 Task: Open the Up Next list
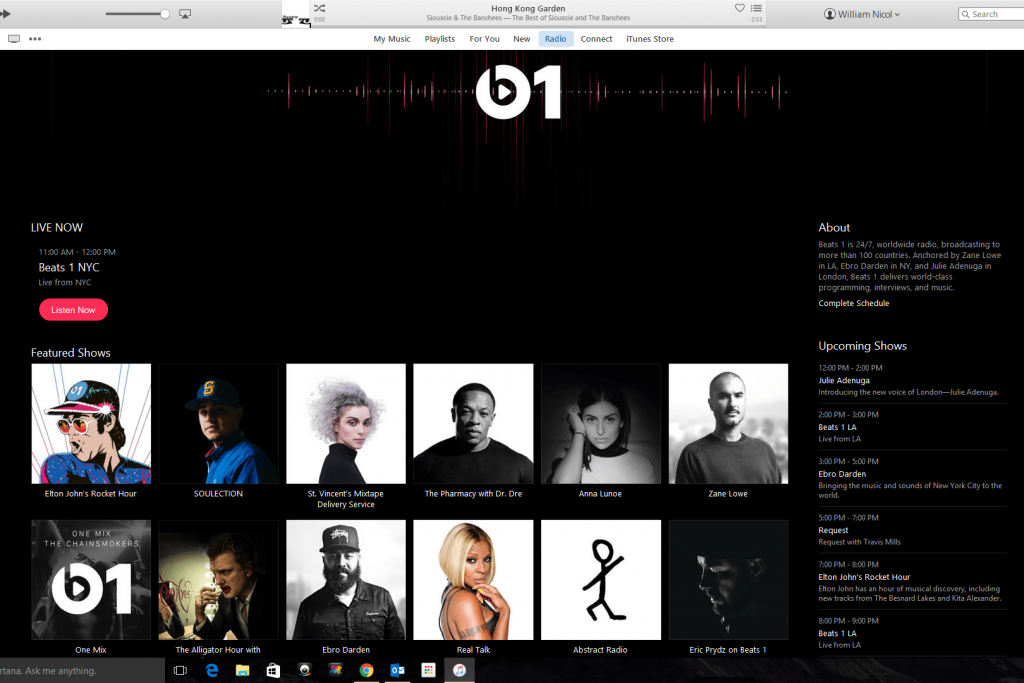pyautogui.click(x=756, y=8)
